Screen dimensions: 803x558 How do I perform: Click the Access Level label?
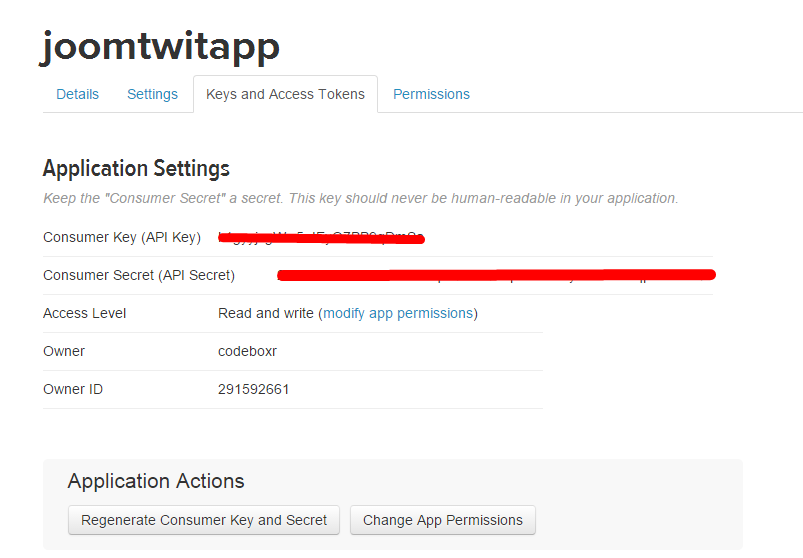click(x=84, y=313)
